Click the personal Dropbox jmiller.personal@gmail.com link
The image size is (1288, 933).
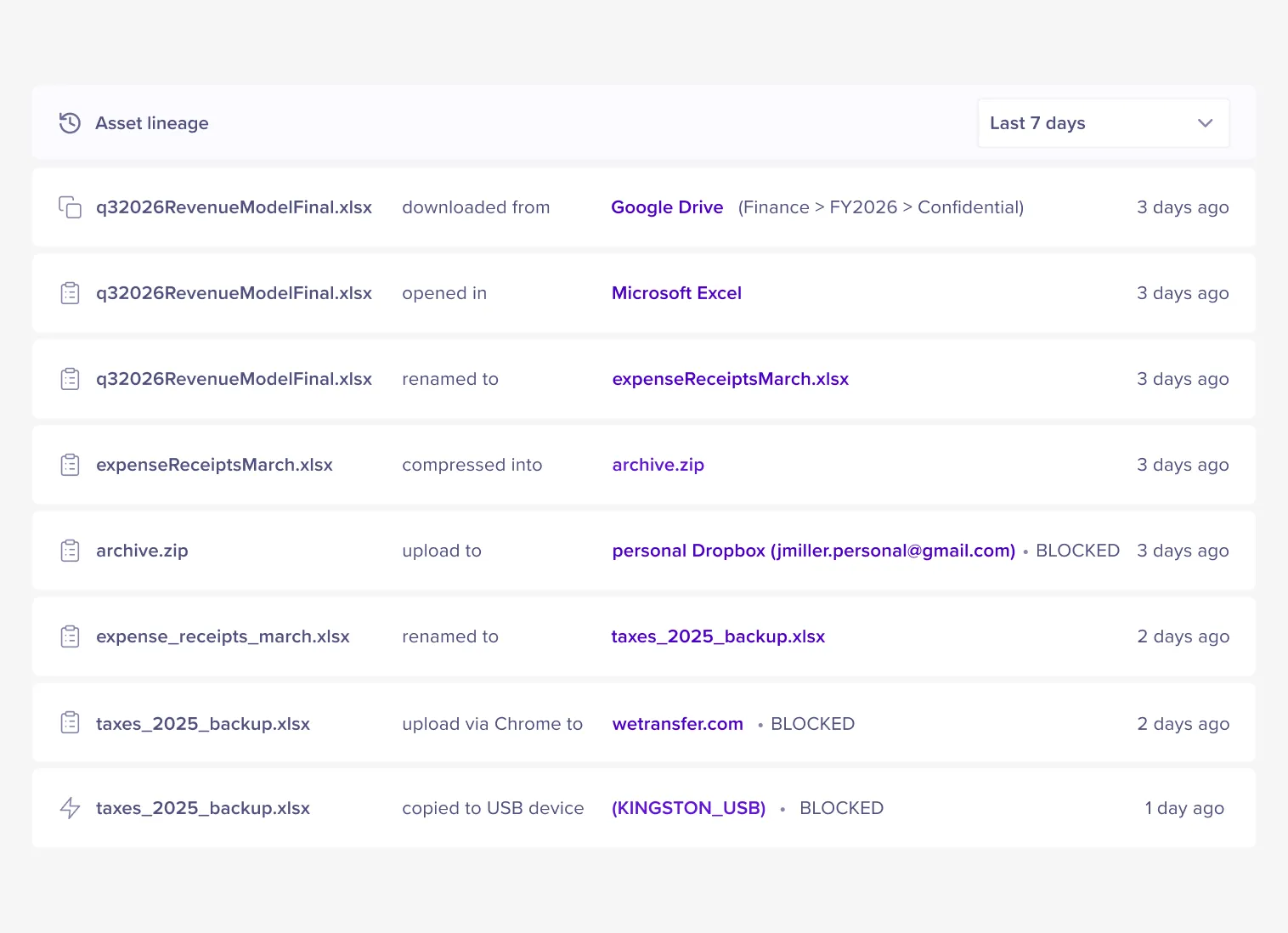[814, 551]
